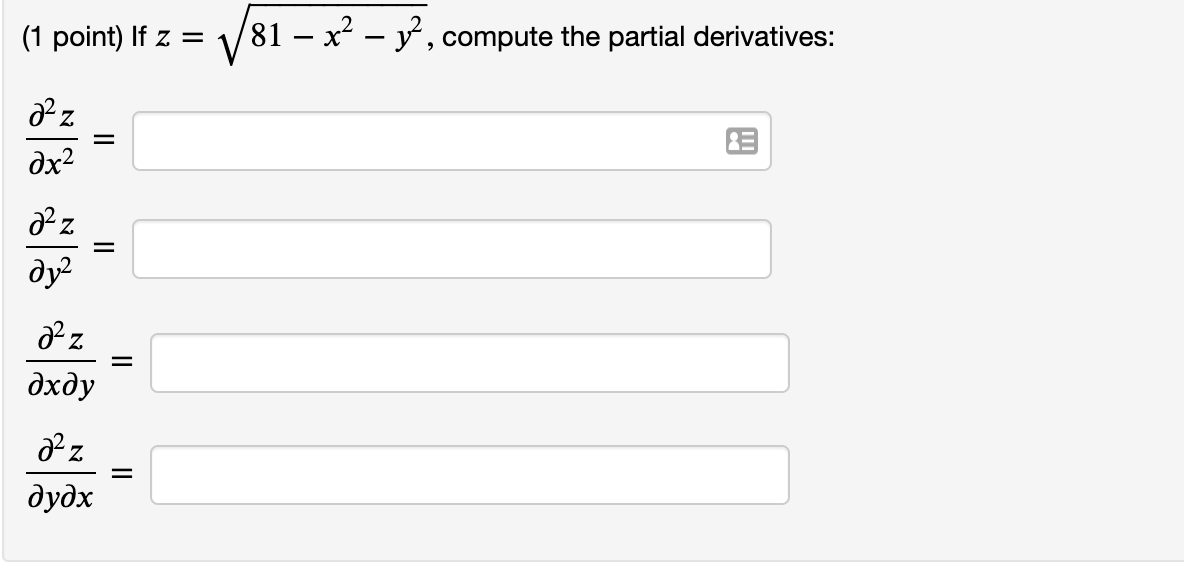Click the ∂²z/∂y² fraction label
1184x574 pixels.
pyautogui.click(x=52, y=248)
